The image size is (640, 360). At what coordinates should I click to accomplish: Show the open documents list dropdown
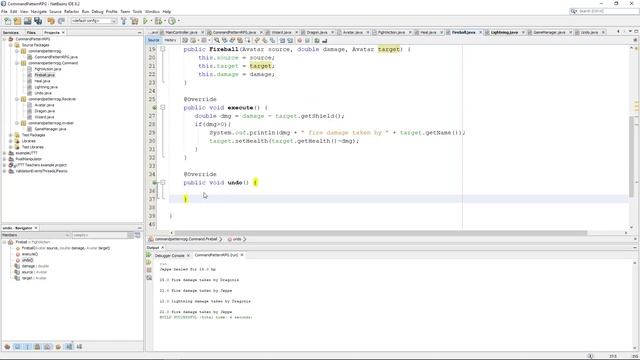coord(631,32)
